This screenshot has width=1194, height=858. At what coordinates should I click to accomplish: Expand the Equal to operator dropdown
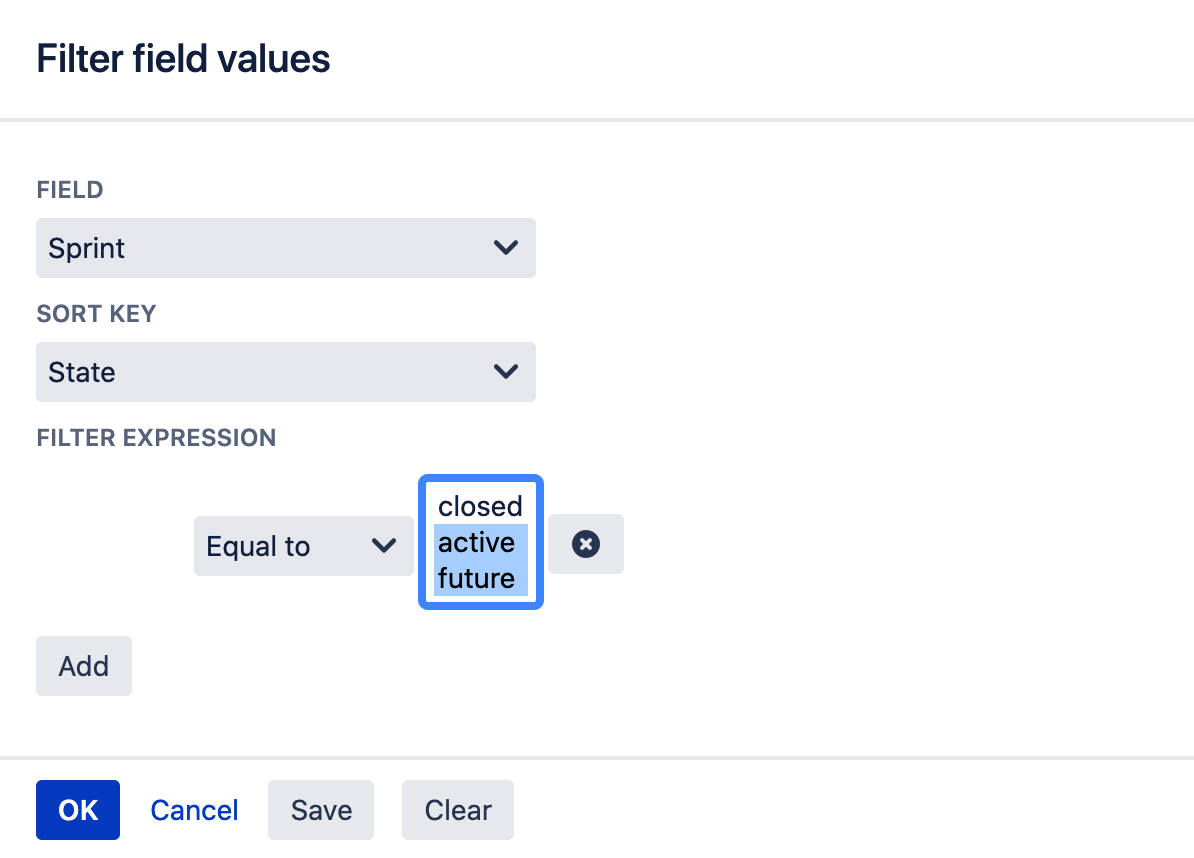(304, 546)
